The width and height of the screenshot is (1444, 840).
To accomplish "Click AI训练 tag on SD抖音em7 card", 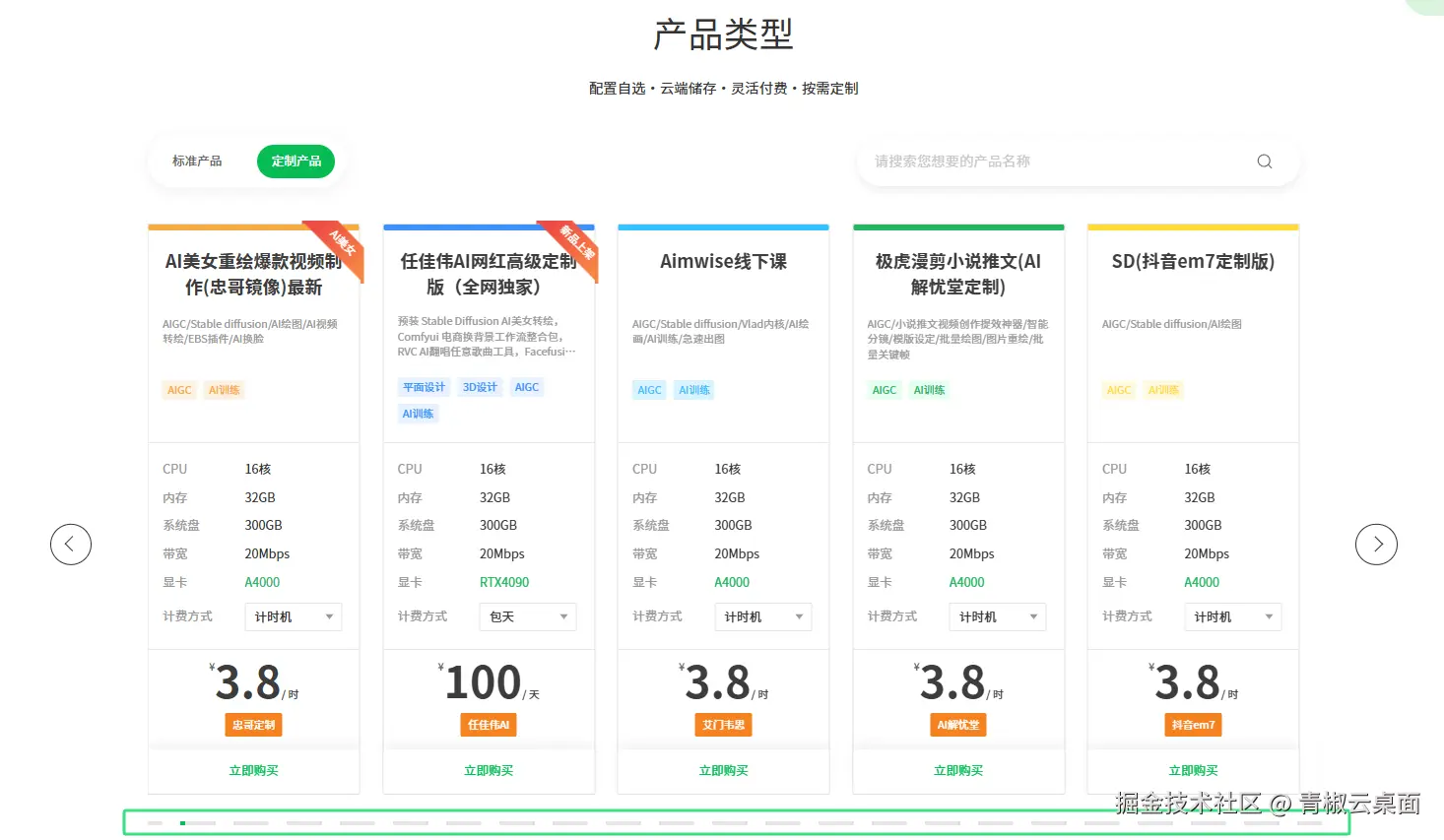I will (1164, 390).
